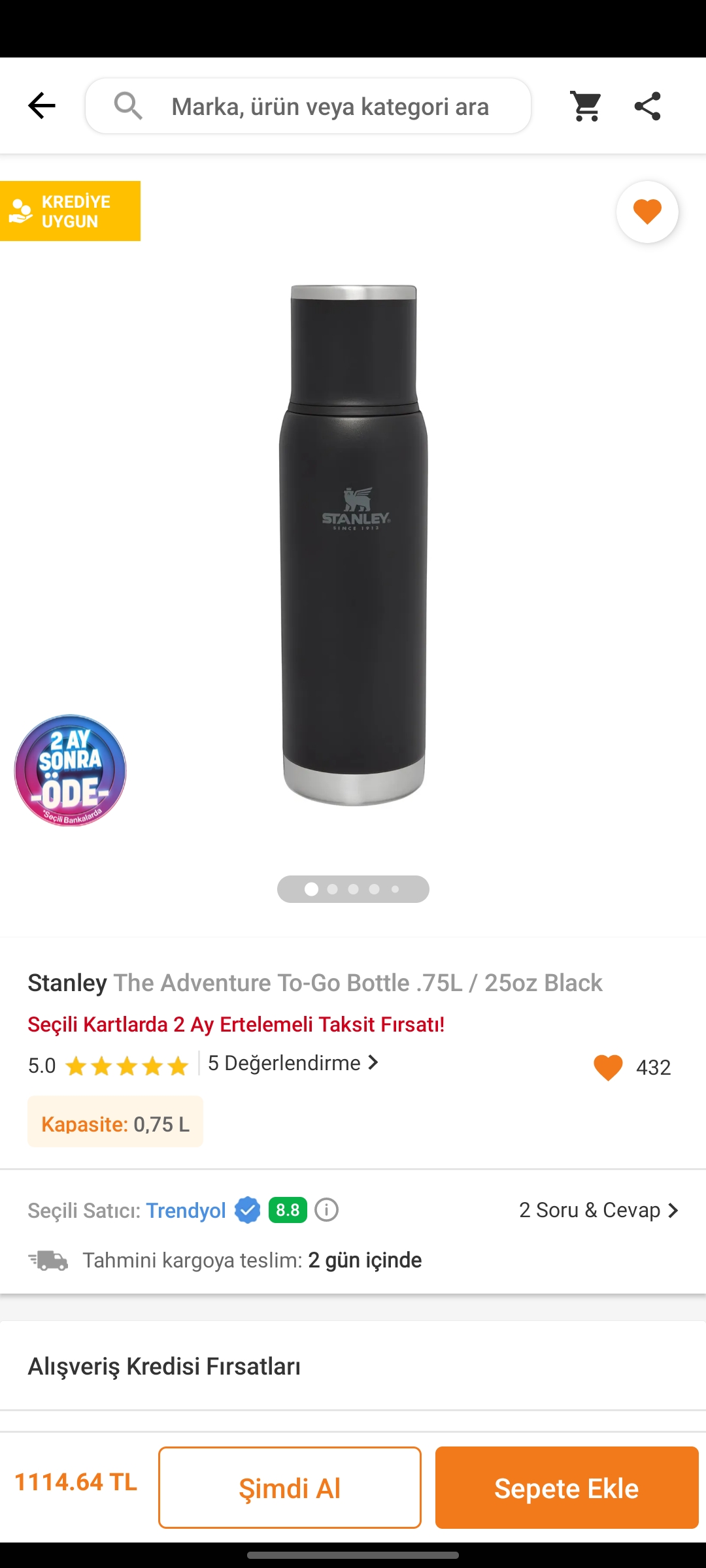Tap the seller info circle icon

point(327,1210)
